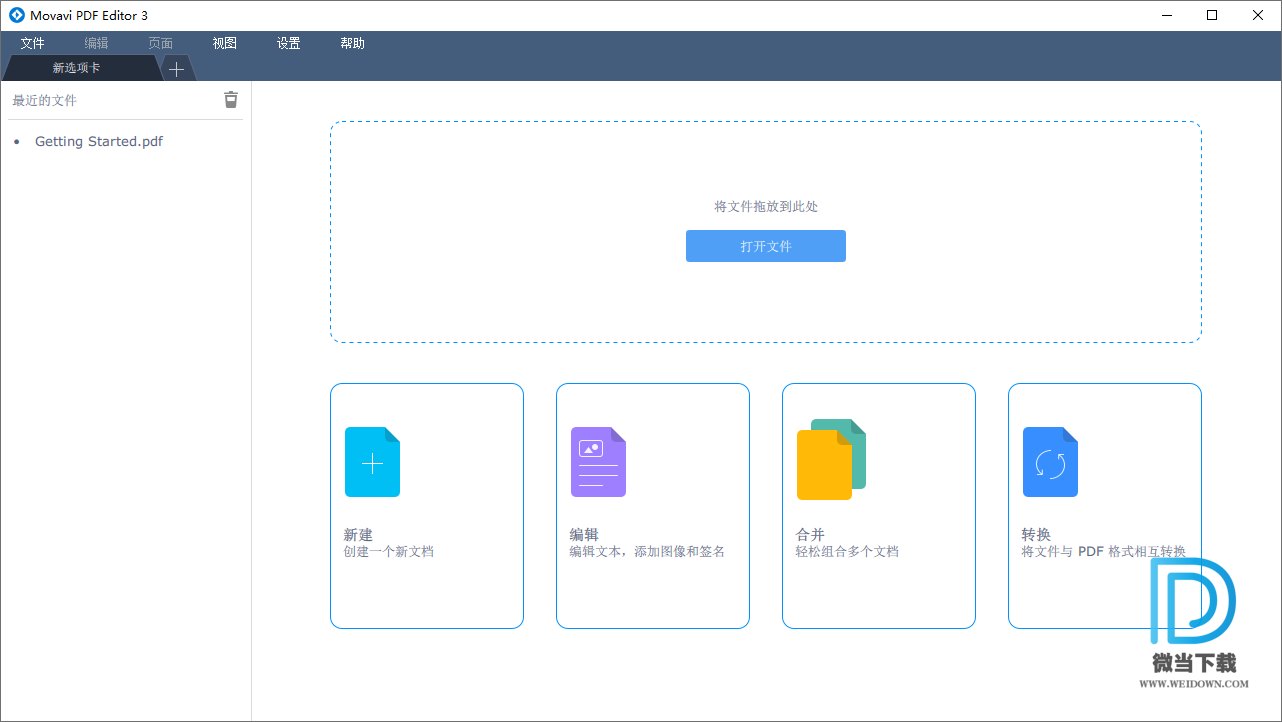The height and width of the screenshot is (722, 1282).
Task: Click the 轻松组合多个文档 description
Action: tap(847, 551)
